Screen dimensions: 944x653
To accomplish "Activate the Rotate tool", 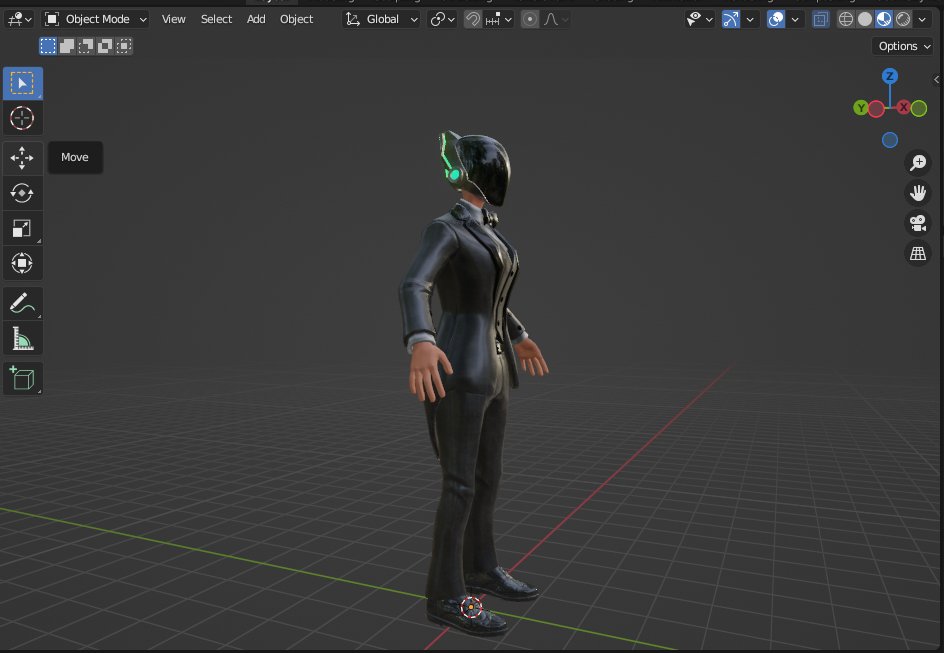I will pyautogui.click(x=22, y=193).
